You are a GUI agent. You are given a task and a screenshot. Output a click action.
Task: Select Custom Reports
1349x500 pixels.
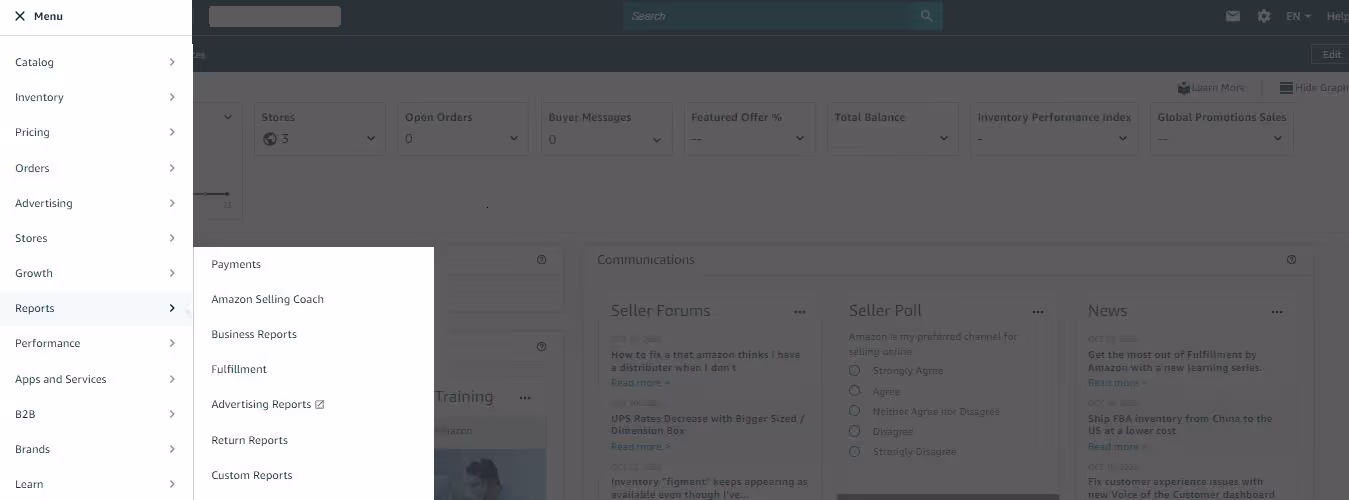click(x=252, y=475)
